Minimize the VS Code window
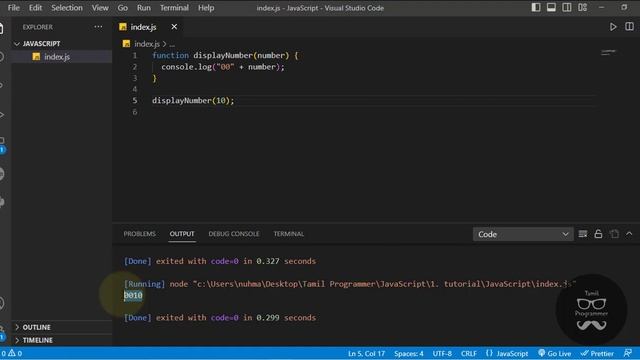The image size is (640, 360). click(x=602, y=7)
